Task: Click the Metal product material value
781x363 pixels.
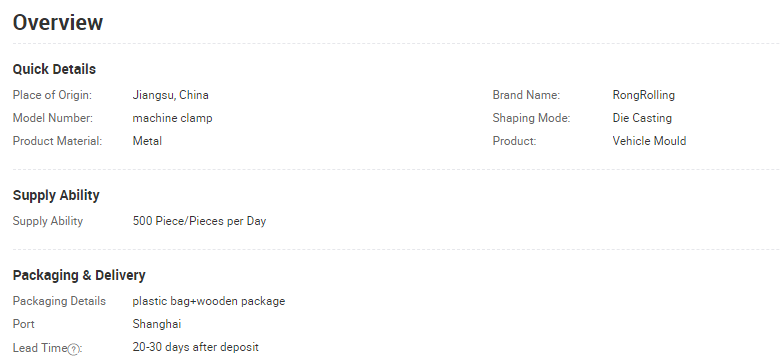Action: 147,141
